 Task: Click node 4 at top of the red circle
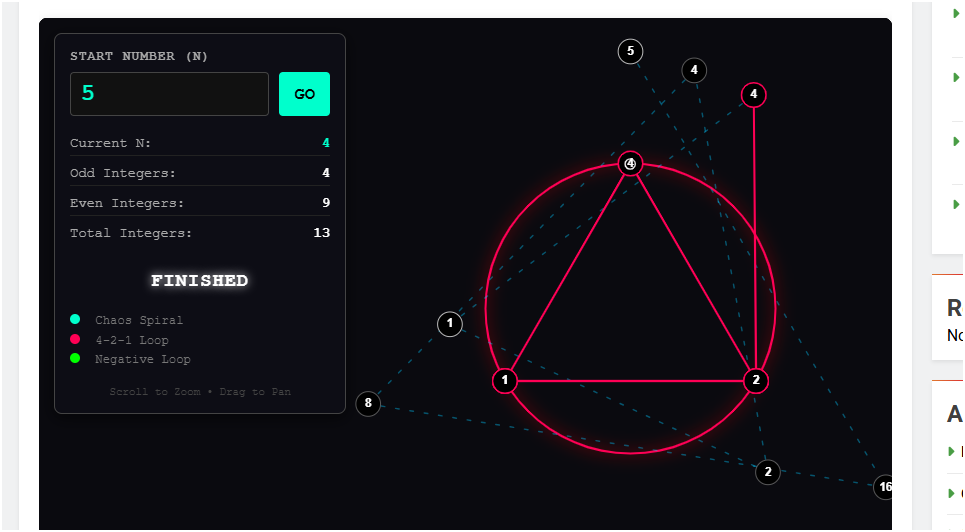[630, 163]
